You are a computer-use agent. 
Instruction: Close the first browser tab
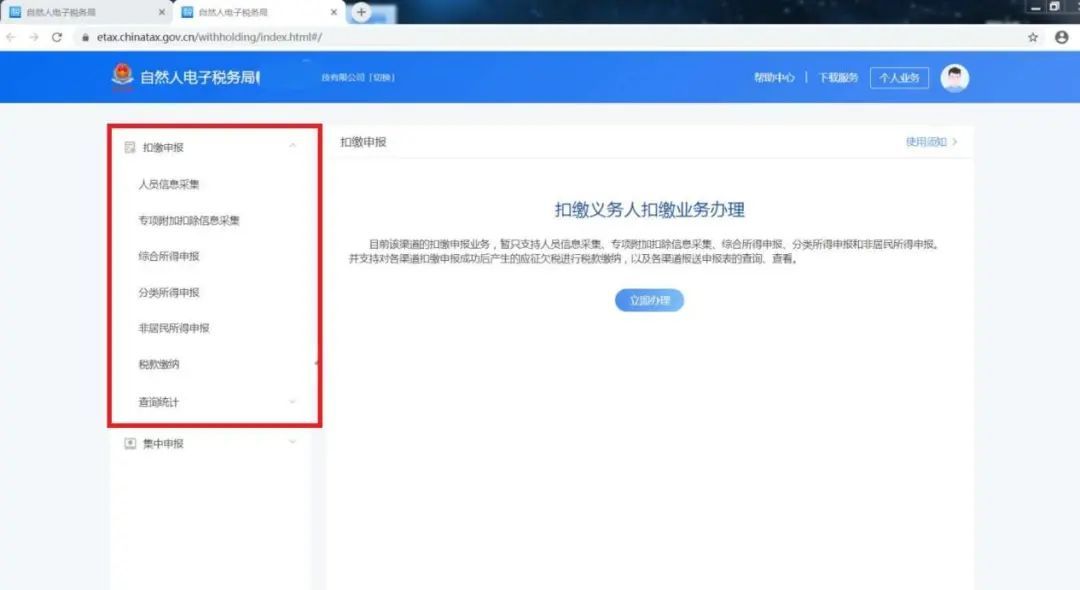click(162, 12)
